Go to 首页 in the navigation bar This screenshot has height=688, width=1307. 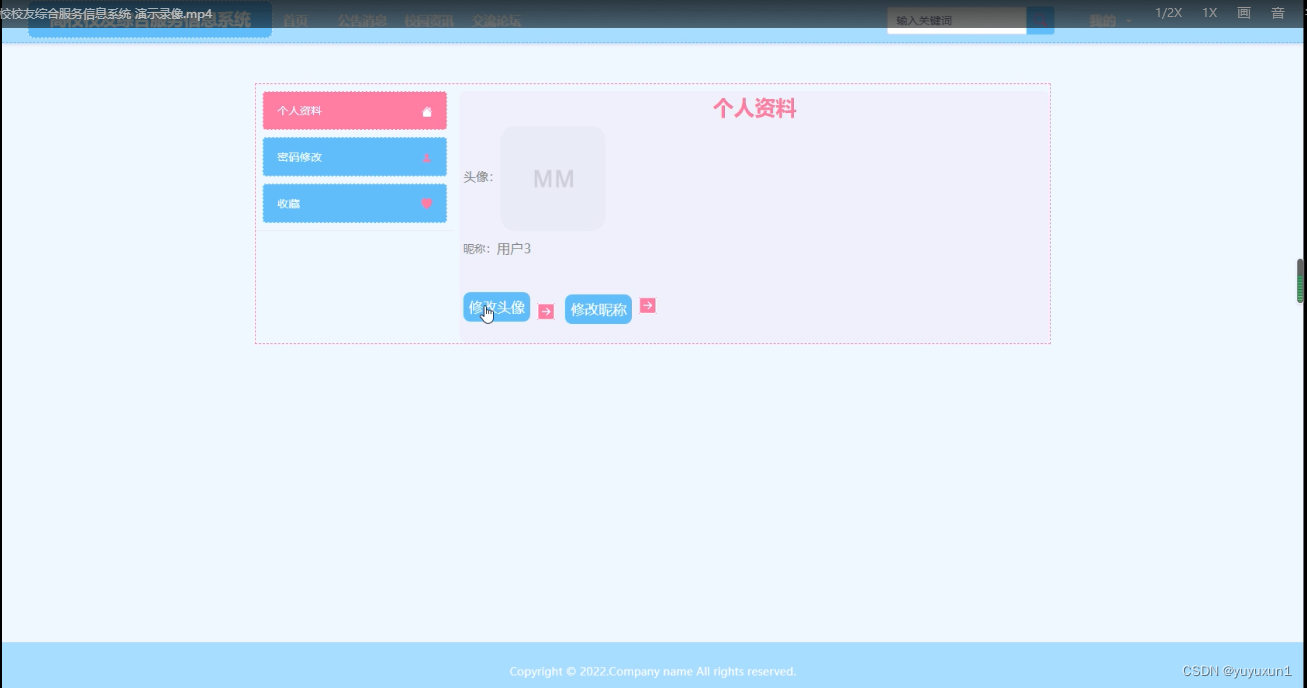click(x=295, y=20)
